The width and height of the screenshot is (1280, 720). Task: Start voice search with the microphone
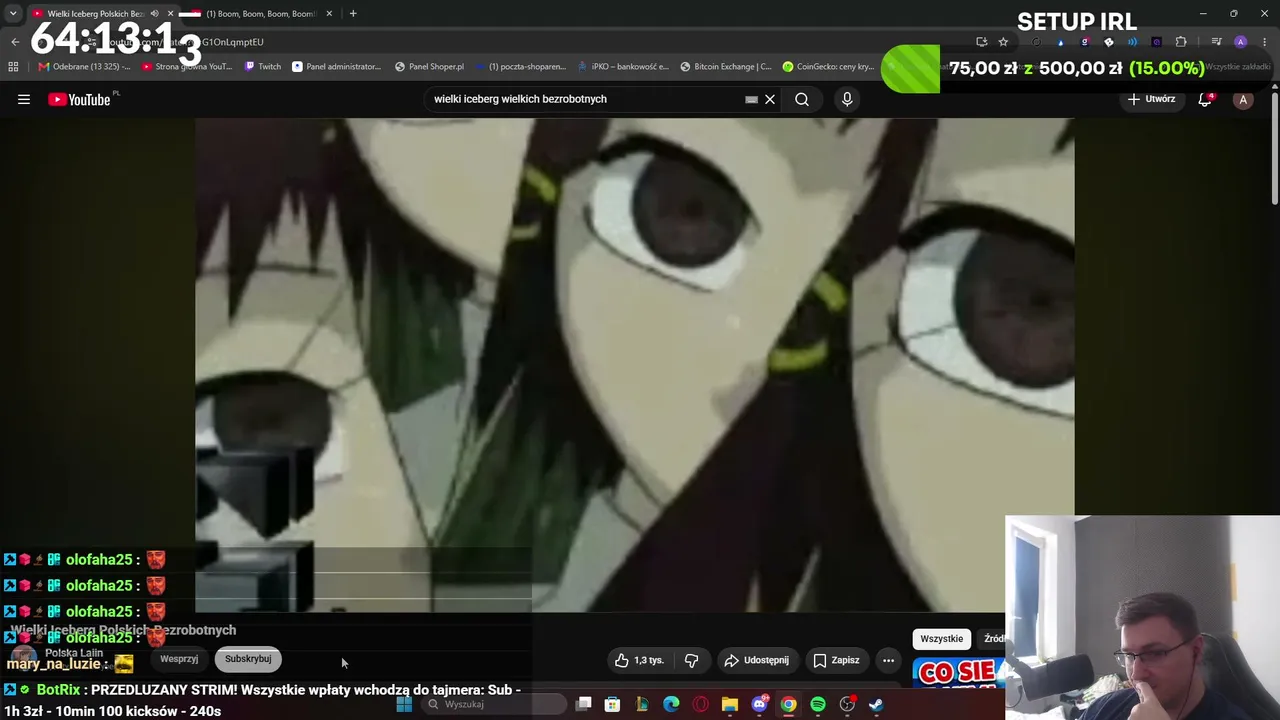point(847,99)
